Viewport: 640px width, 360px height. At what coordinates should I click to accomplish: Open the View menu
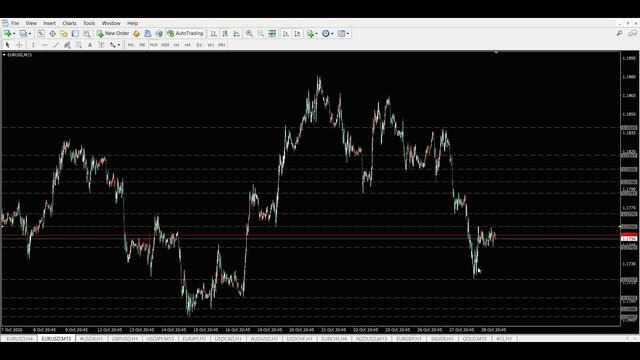[31, 23]
